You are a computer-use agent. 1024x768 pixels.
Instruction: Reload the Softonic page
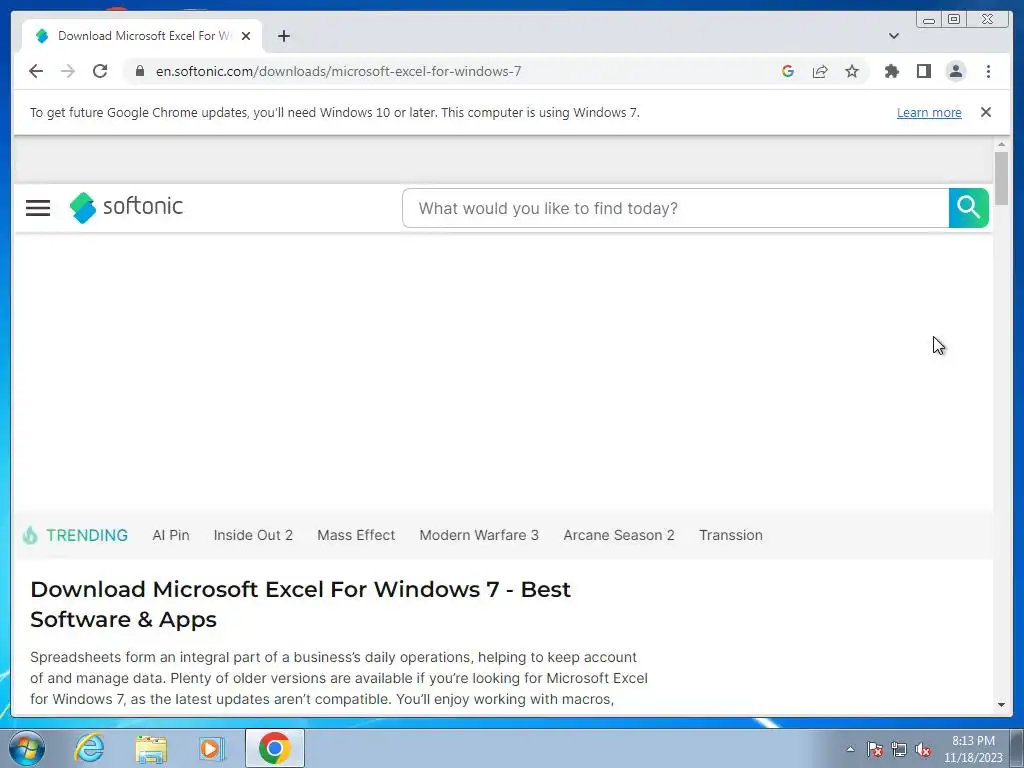[100, 71]
